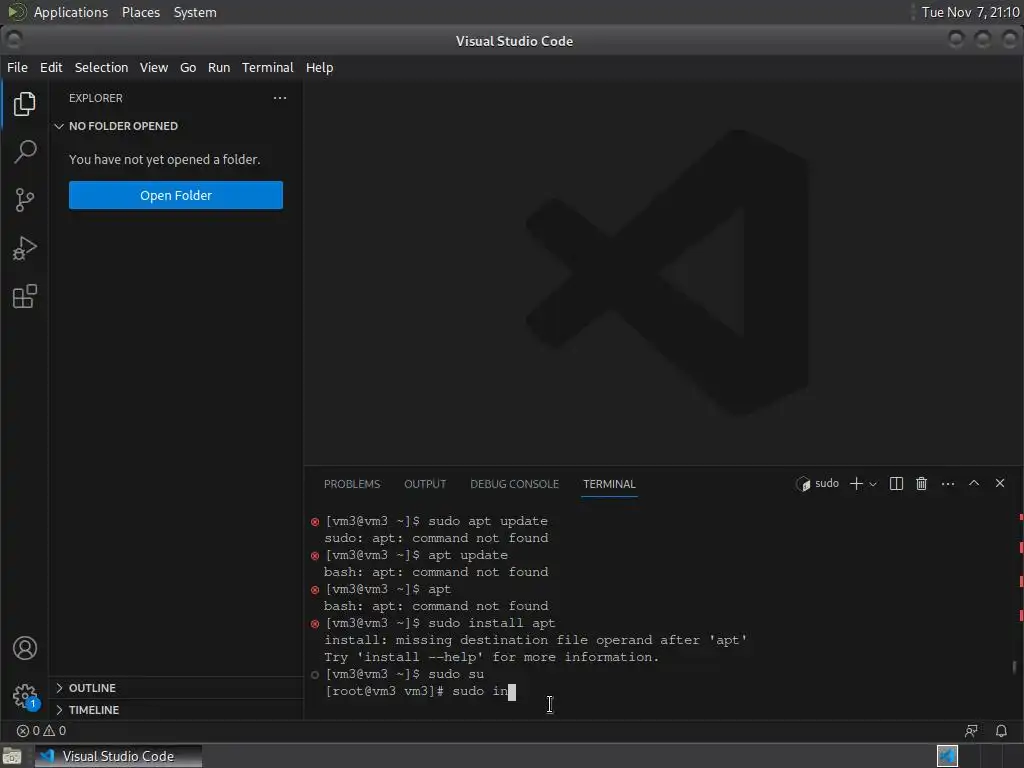Open the View menu

153,67
